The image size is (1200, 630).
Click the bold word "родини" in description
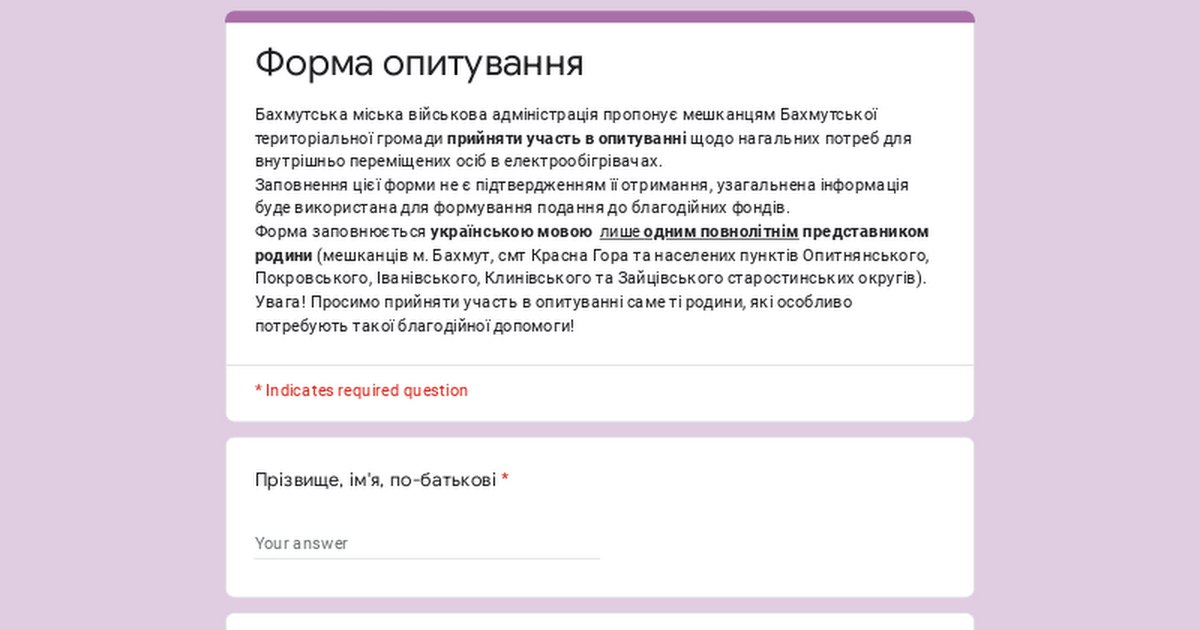[283, 255]
